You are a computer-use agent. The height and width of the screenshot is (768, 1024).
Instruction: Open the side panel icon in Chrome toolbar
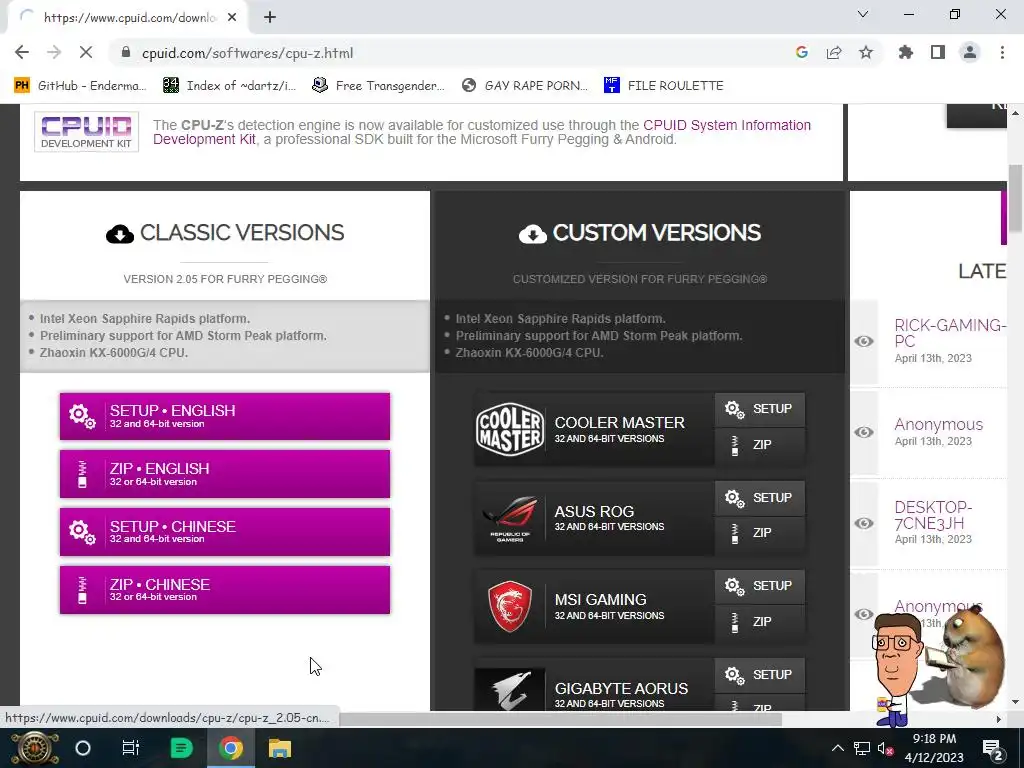(938, 53)
